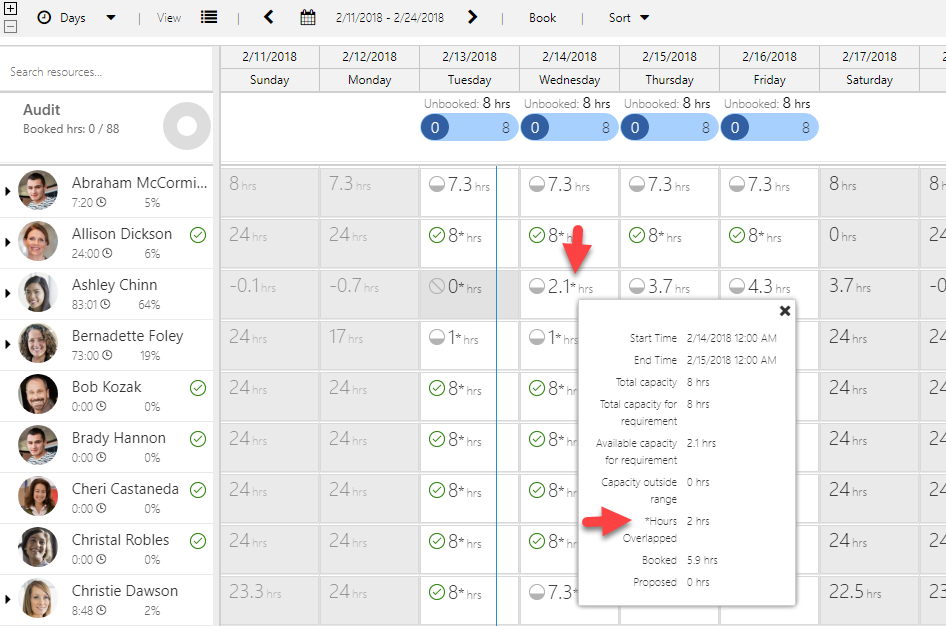This screenshot has width=946, height=626.
Task: Click the Book button in toolbar
Action: point(542,18)
